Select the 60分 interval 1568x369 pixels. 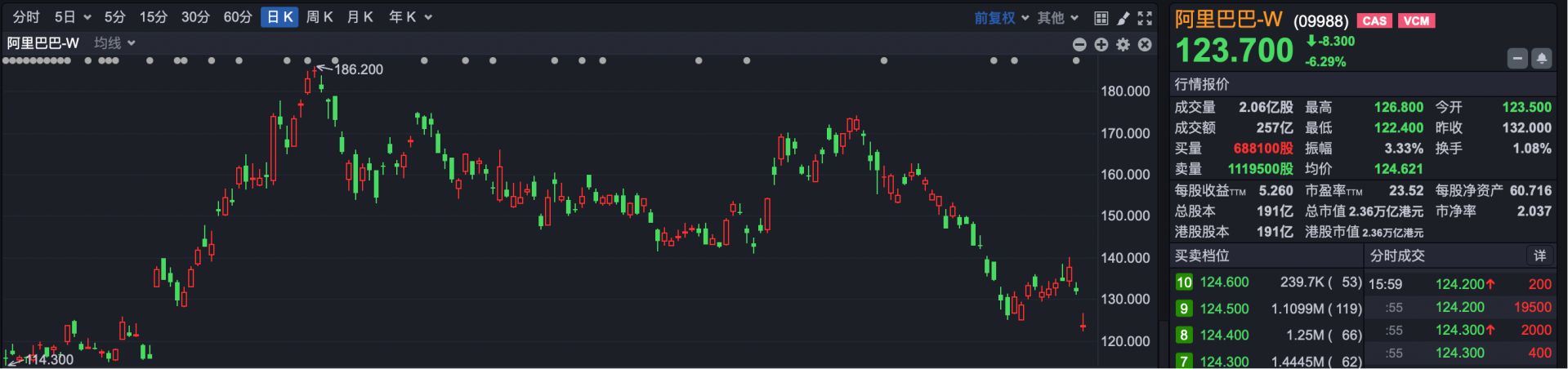coord(238,17)
